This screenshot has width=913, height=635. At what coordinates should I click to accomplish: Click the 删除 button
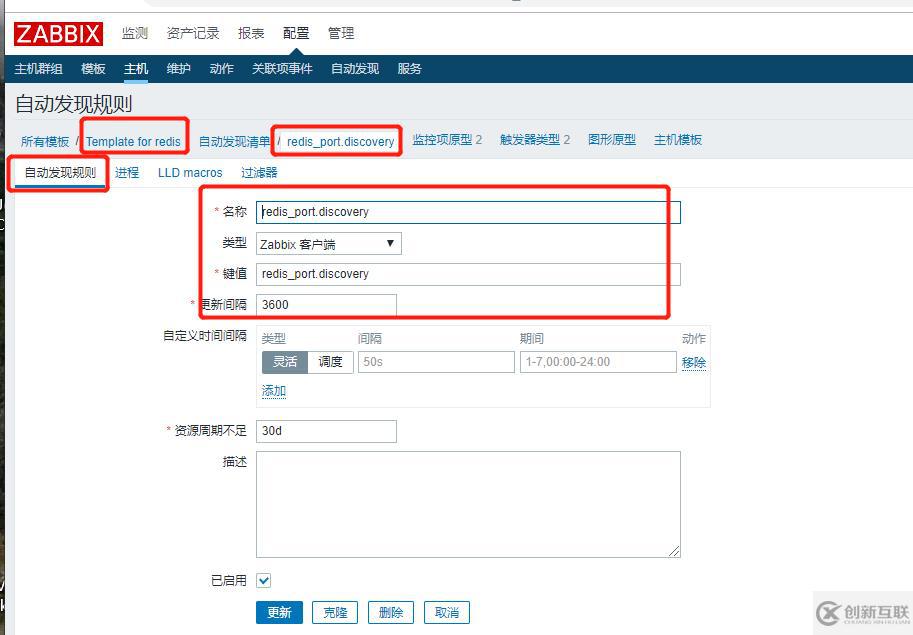point(390,612)
